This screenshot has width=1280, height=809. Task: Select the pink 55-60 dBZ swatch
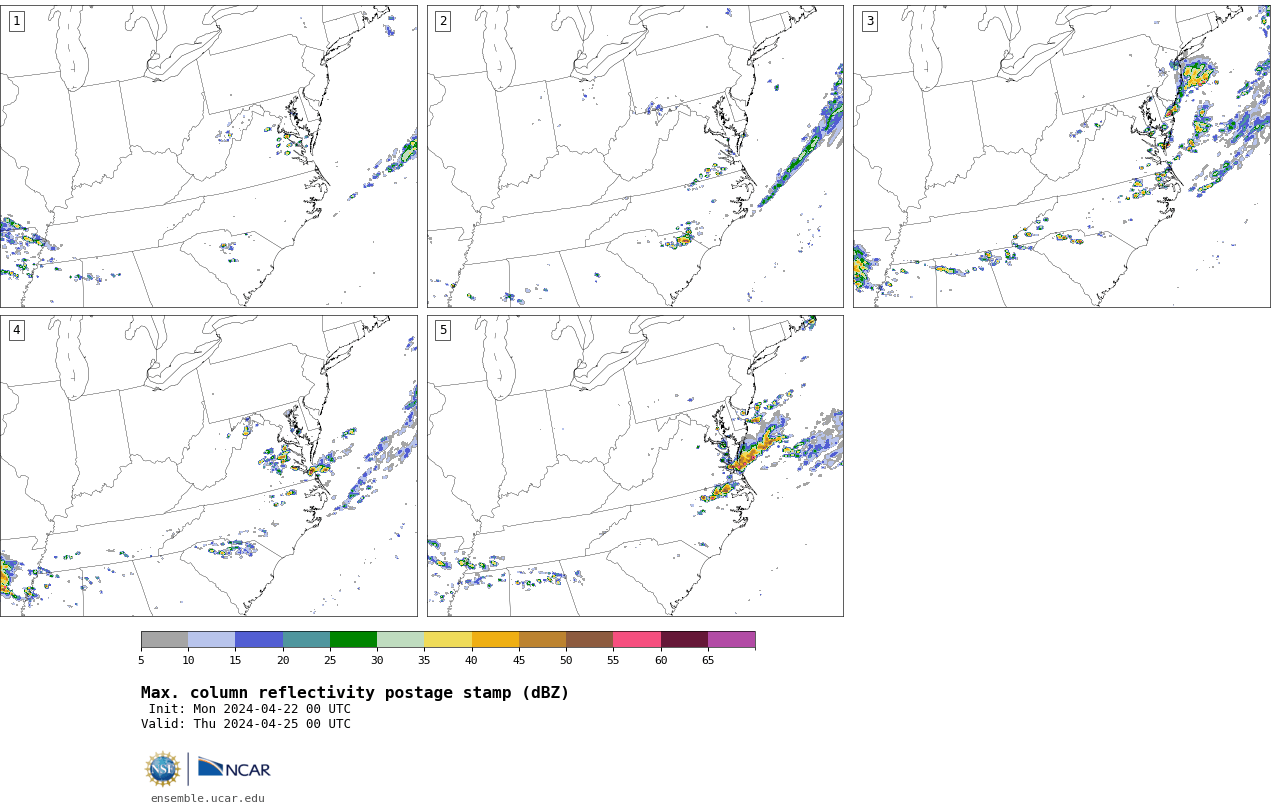click(637, 640)
